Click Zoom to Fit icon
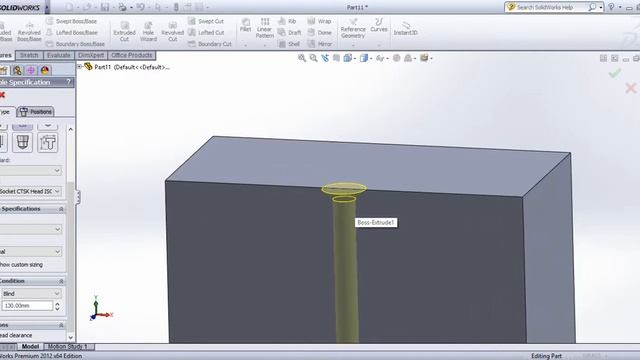 302,58
